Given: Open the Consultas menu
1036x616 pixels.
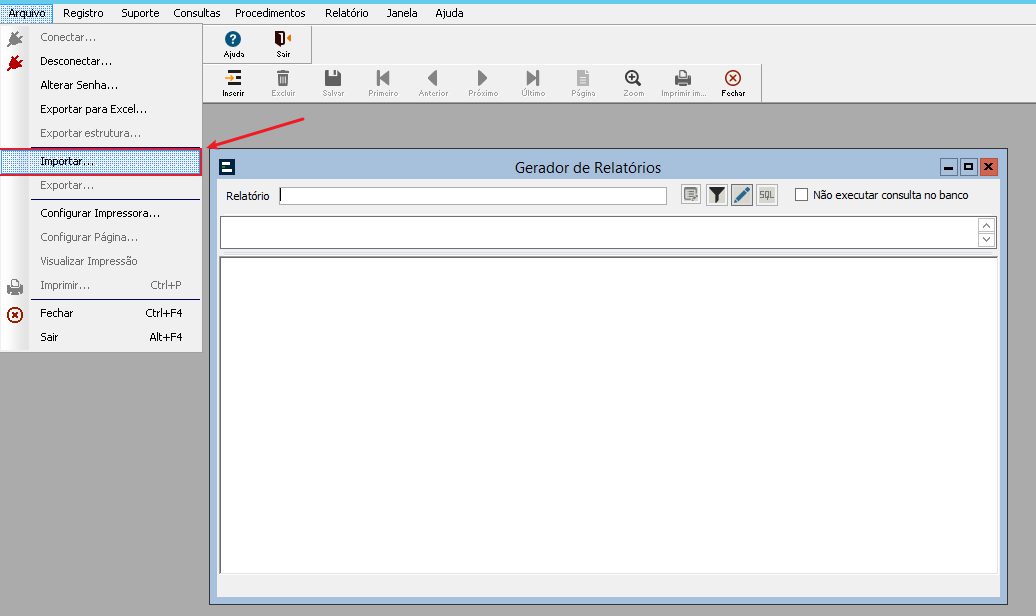Looking at the screenshot, I should pos(197,13).
